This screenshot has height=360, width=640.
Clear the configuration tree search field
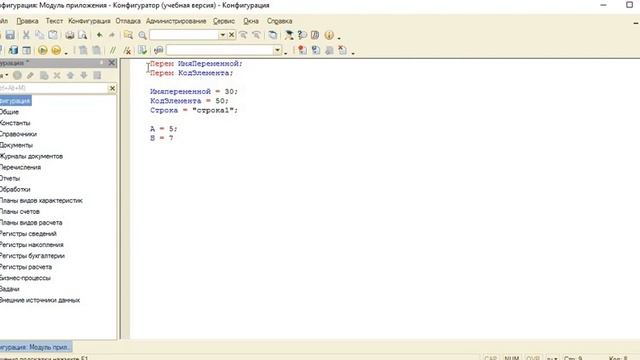(112, 88)
